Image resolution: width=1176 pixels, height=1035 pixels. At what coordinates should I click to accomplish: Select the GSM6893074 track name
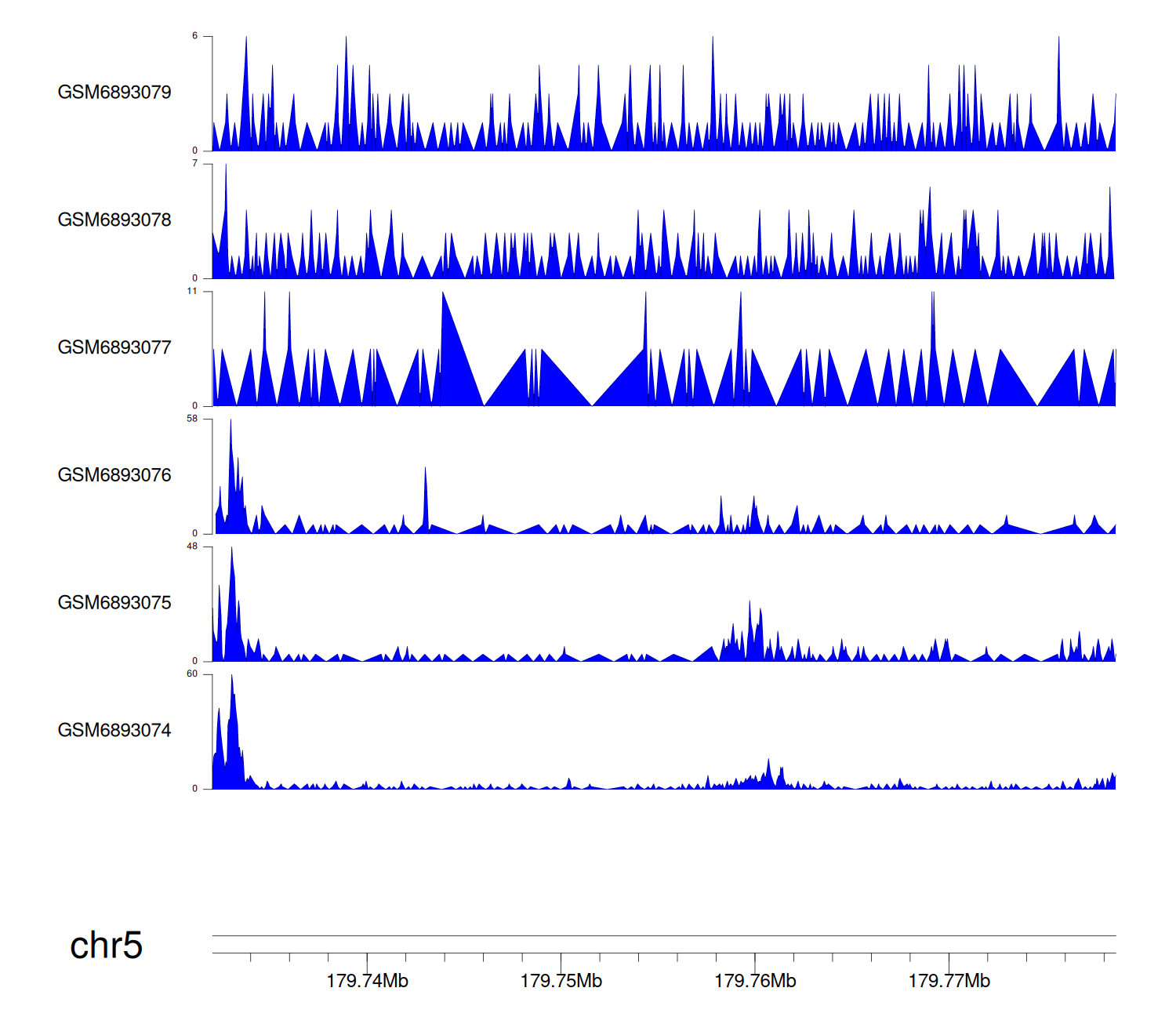[114, 731]
